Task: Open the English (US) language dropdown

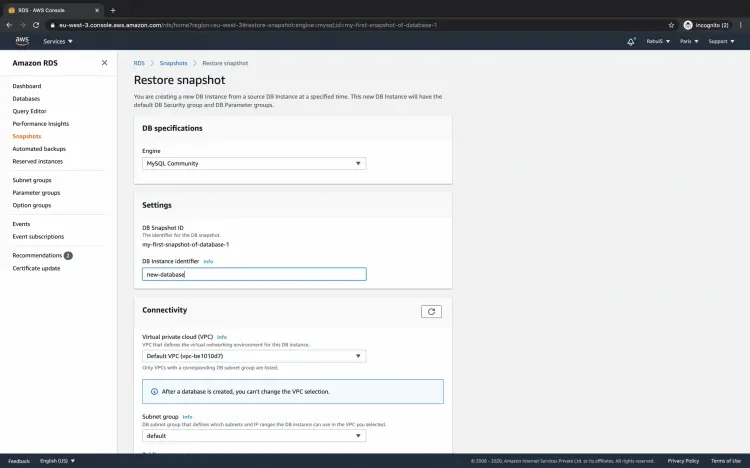Action: (x=57, y=461)
